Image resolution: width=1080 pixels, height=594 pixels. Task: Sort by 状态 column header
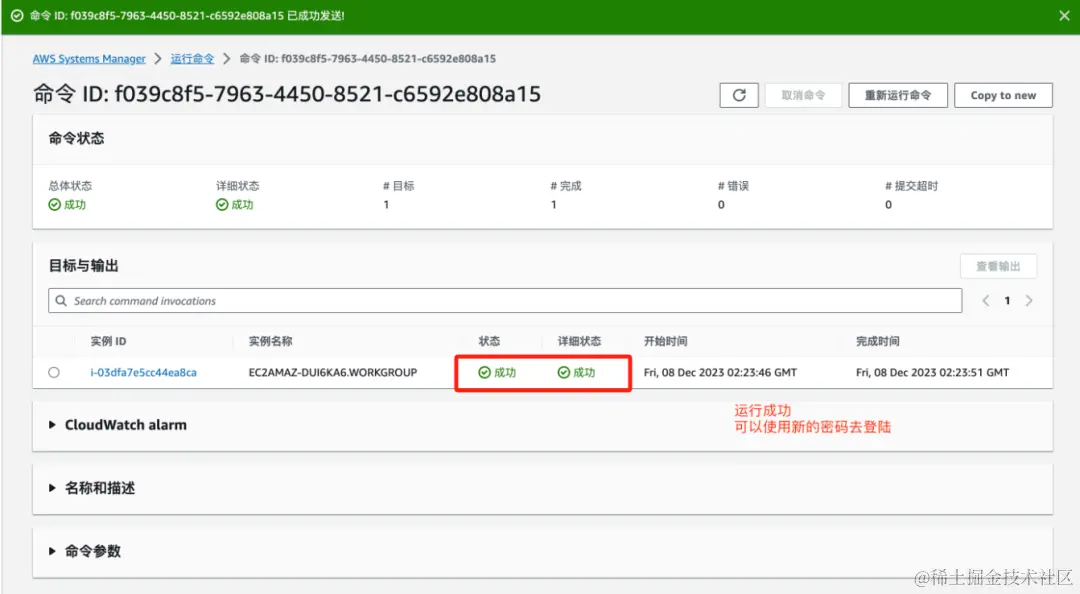(x=489, y=341)
